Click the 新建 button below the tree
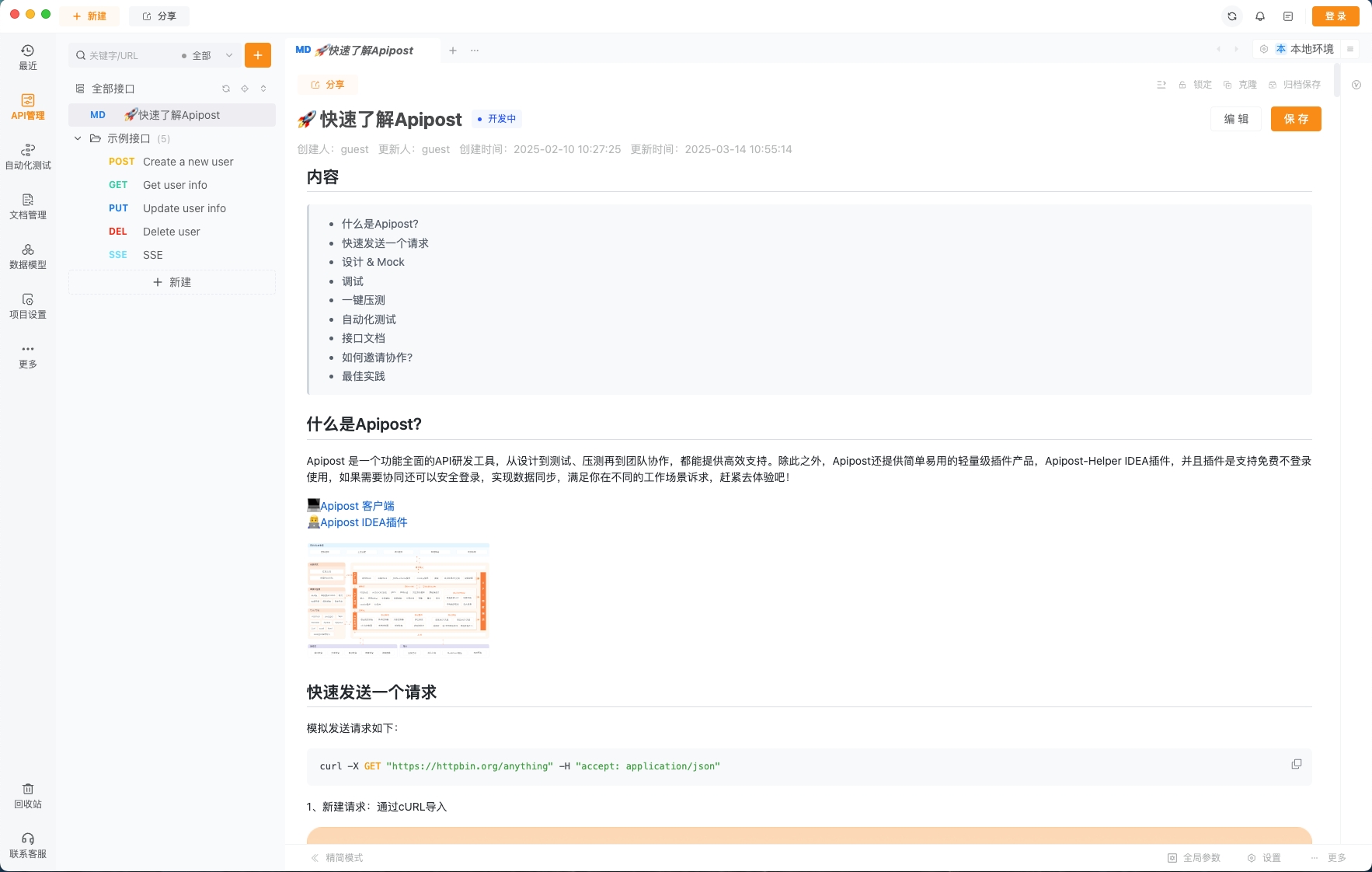The height and width of the screenshot is (872, 1372). [x=172, y=282]
